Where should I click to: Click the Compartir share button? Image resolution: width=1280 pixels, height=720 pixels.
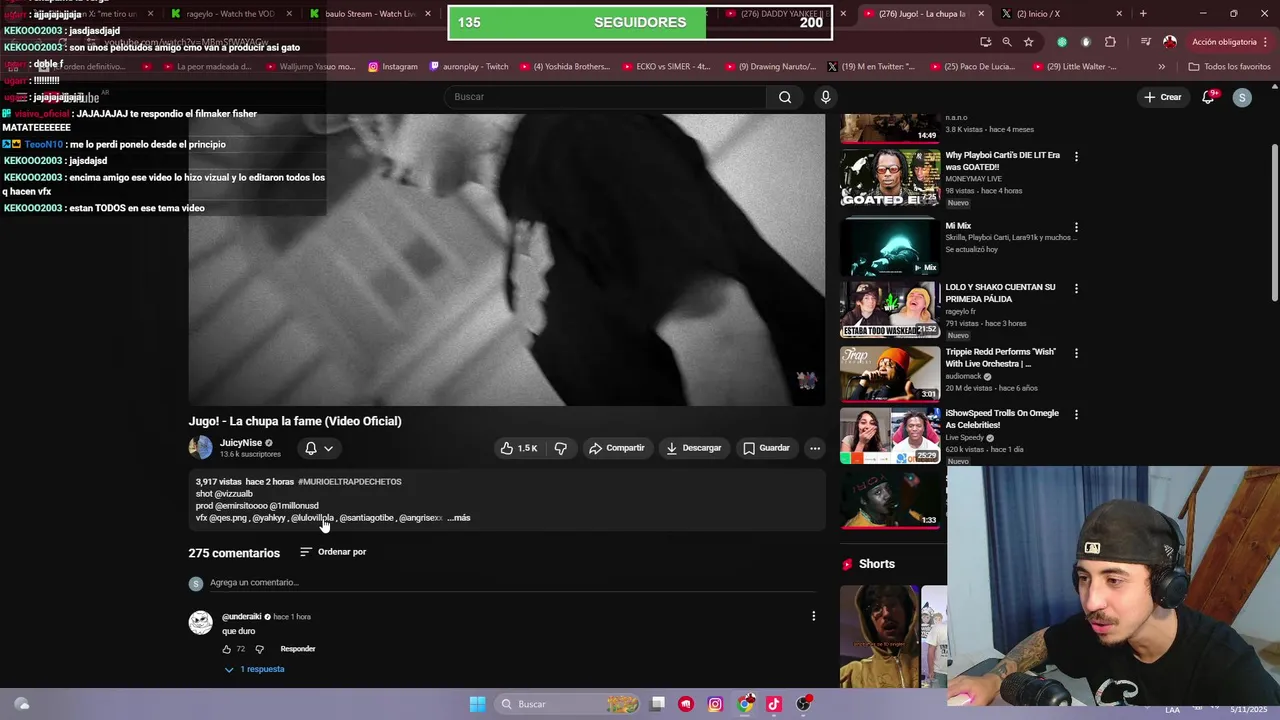[617, 448]
